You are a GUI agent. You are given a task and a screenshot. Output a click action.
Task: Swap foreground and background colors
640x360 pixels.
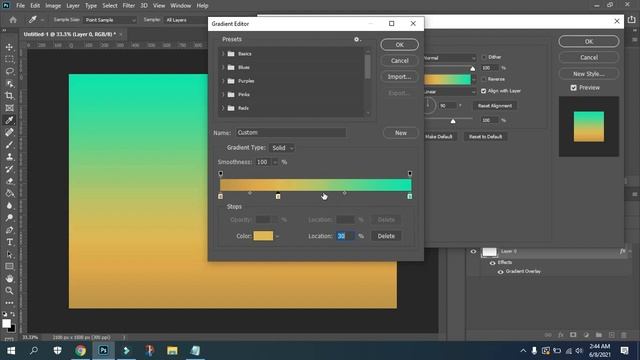coord(13,314)
